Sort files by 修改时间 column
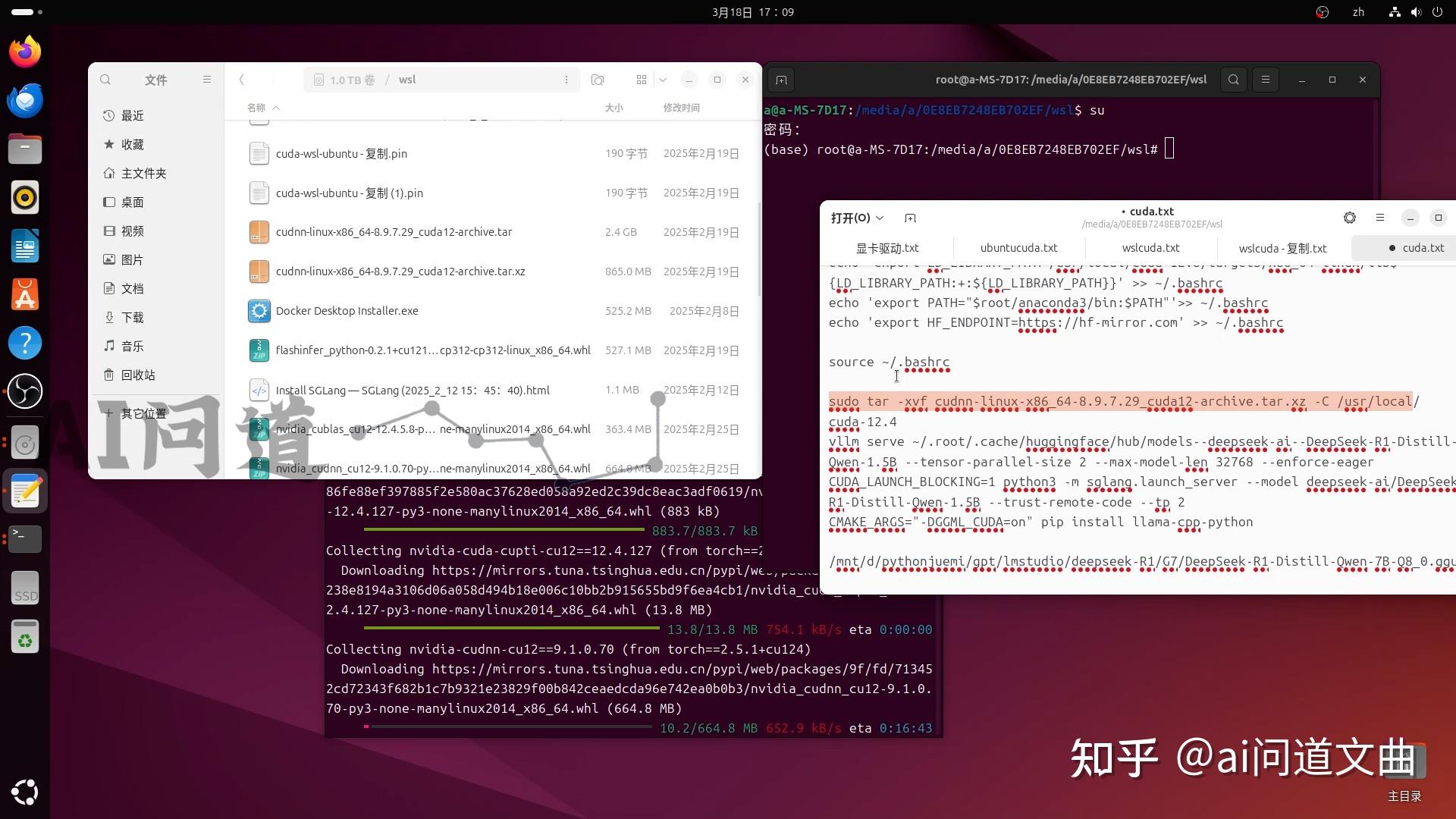This screenshot has width=1456, height=819. click(x=681, y=108)
